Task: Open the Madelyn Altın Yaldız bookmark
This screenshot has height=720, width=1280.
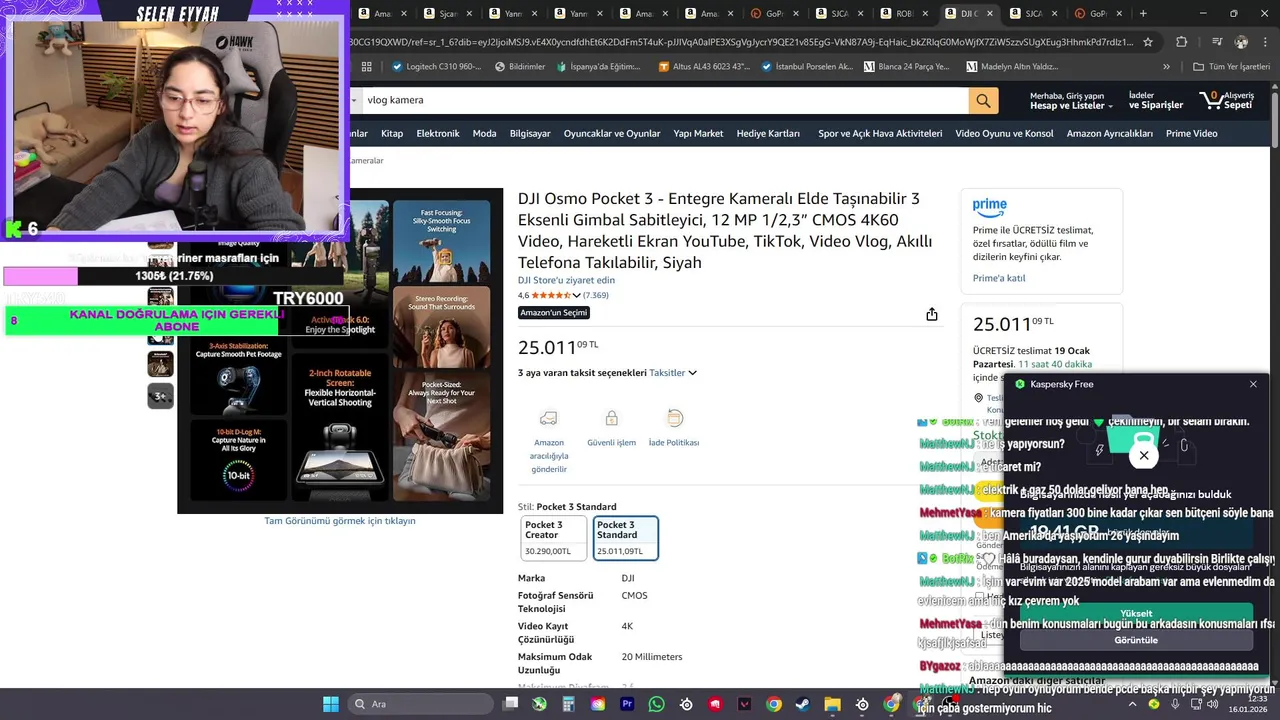Action: point(1012,67)
